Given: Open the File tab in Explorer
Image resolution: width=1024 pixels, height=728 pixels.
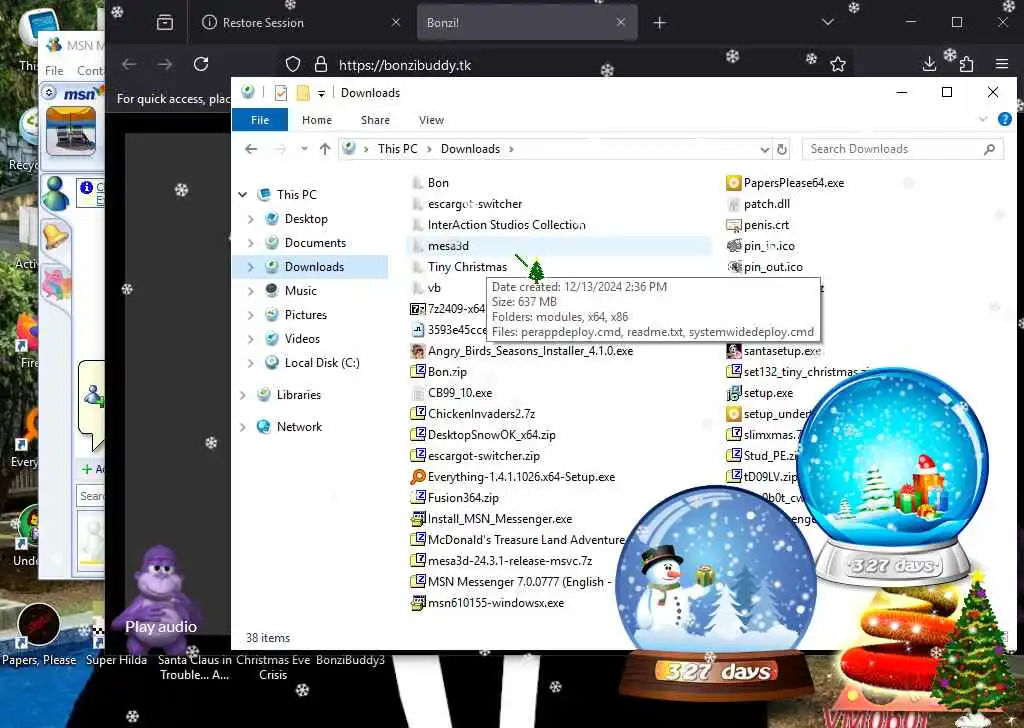Looking at the screenshot, I should pos(260,120).
